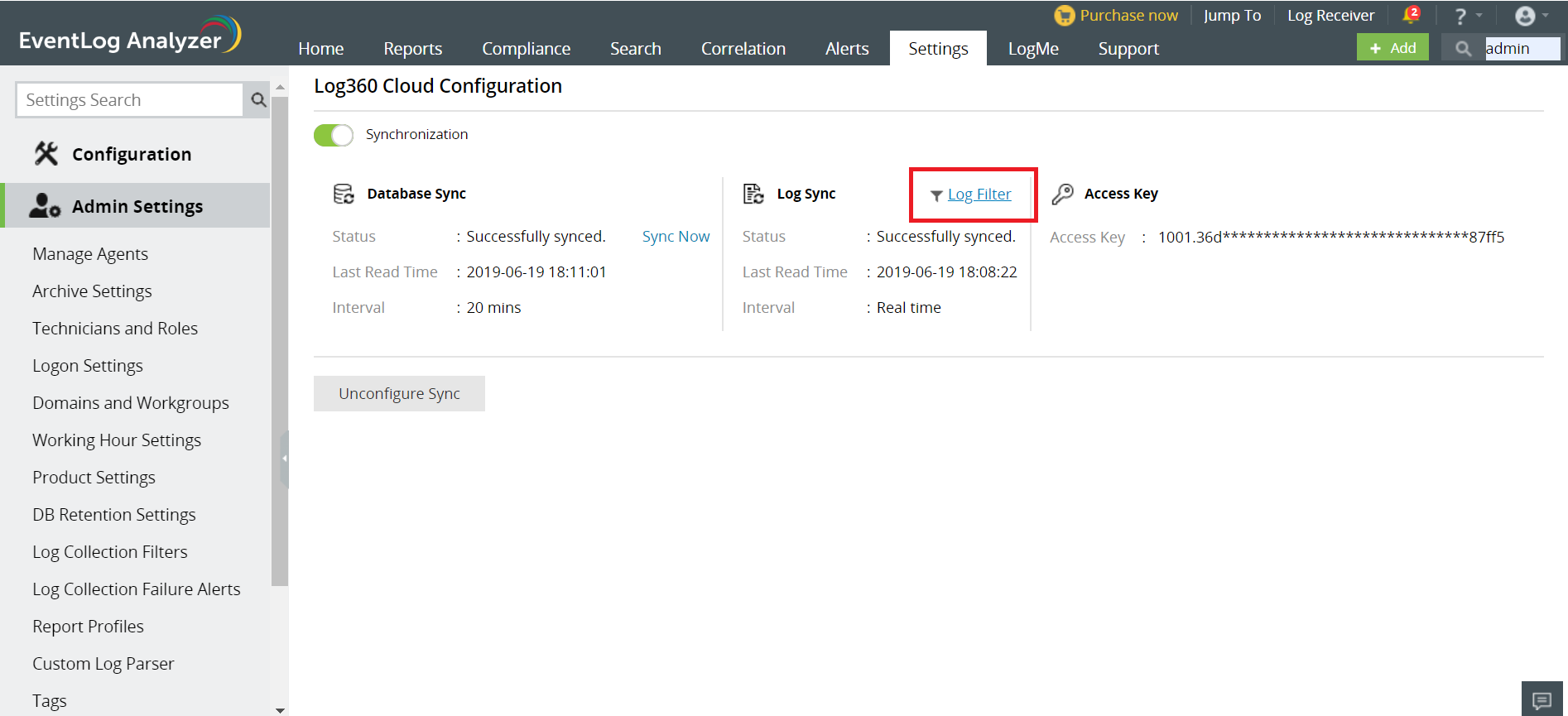Viewport: 1568px width, 716px height.
Task: Click the Database Sync icon
Action: [x=343, y=194]
